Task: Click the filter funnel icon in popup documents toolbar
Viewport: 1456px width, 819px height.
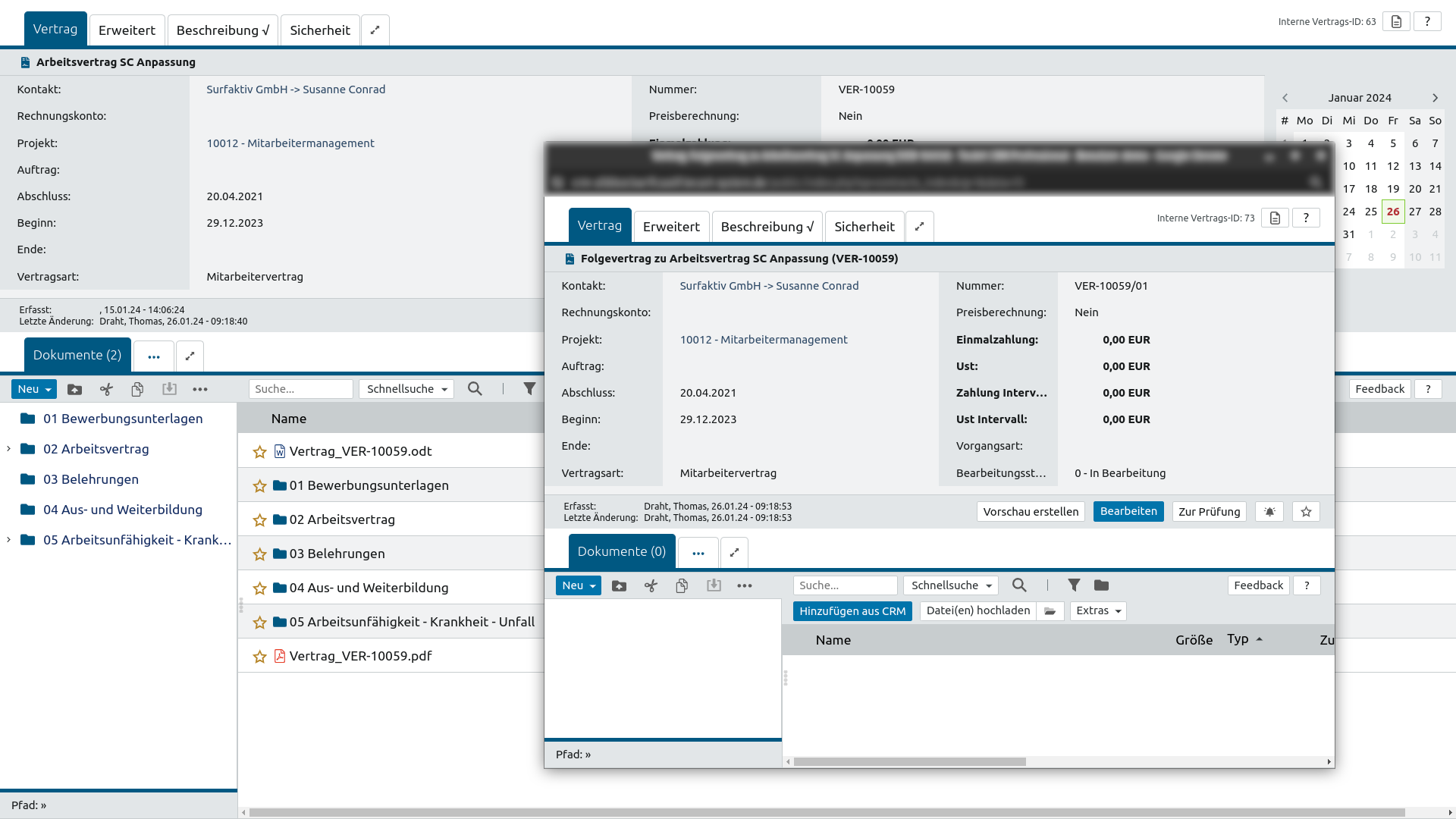Action: pyautogui.click(x=1074, y=585)
